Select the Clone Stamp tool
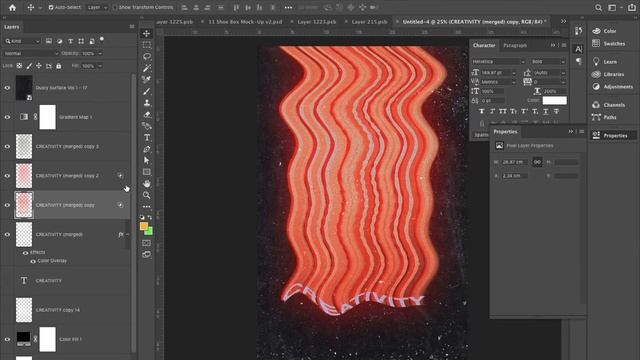This screenshot has height=360, width=640. pyautogui.click(x=147, y=103)
